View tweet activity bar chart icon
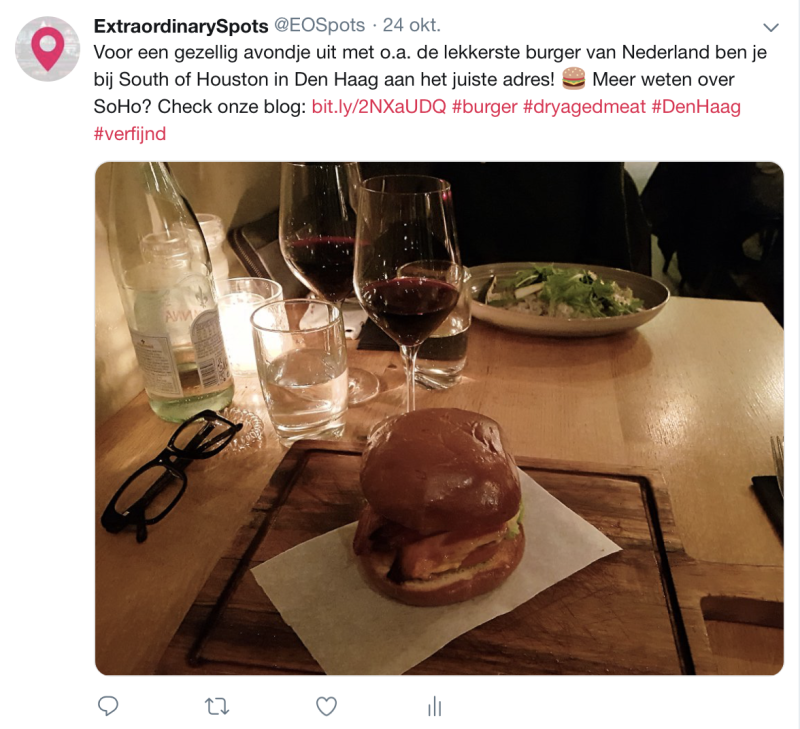The height and width of the screenshot is (729, 800). click(435, 707)
